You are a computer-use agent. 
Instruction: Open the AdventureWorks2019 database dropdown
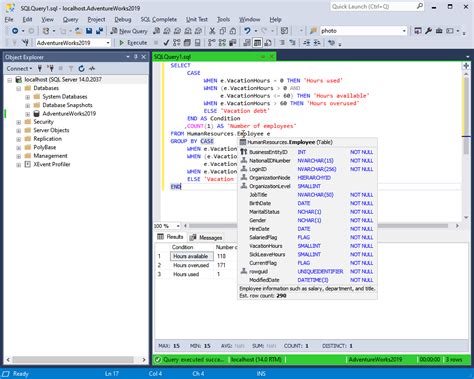coord(108,43)
